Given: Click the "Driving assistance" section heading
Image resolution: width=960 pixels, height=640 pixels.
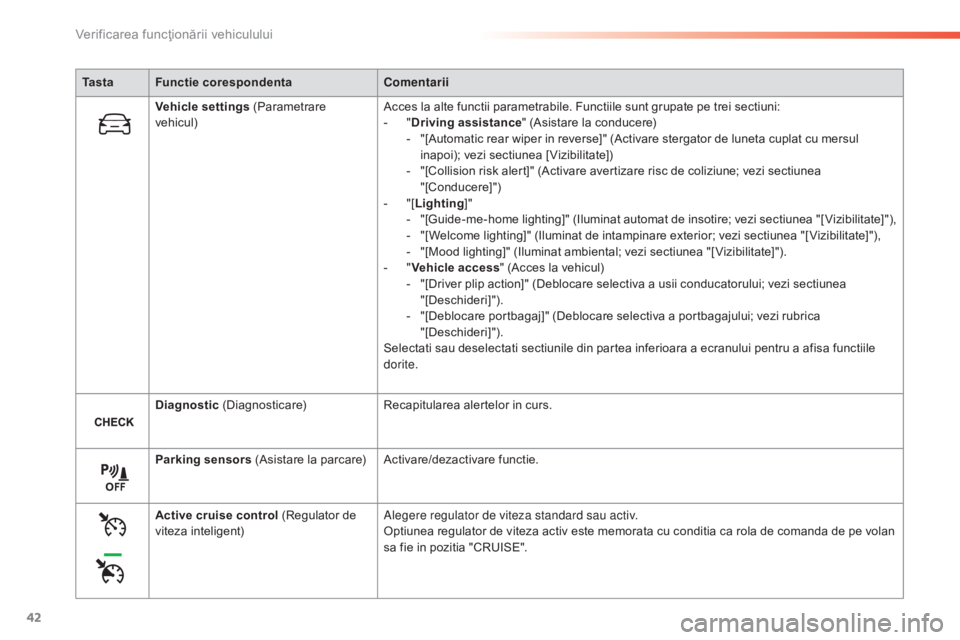Looking at the screenshot, I should (x=466, y=122).
